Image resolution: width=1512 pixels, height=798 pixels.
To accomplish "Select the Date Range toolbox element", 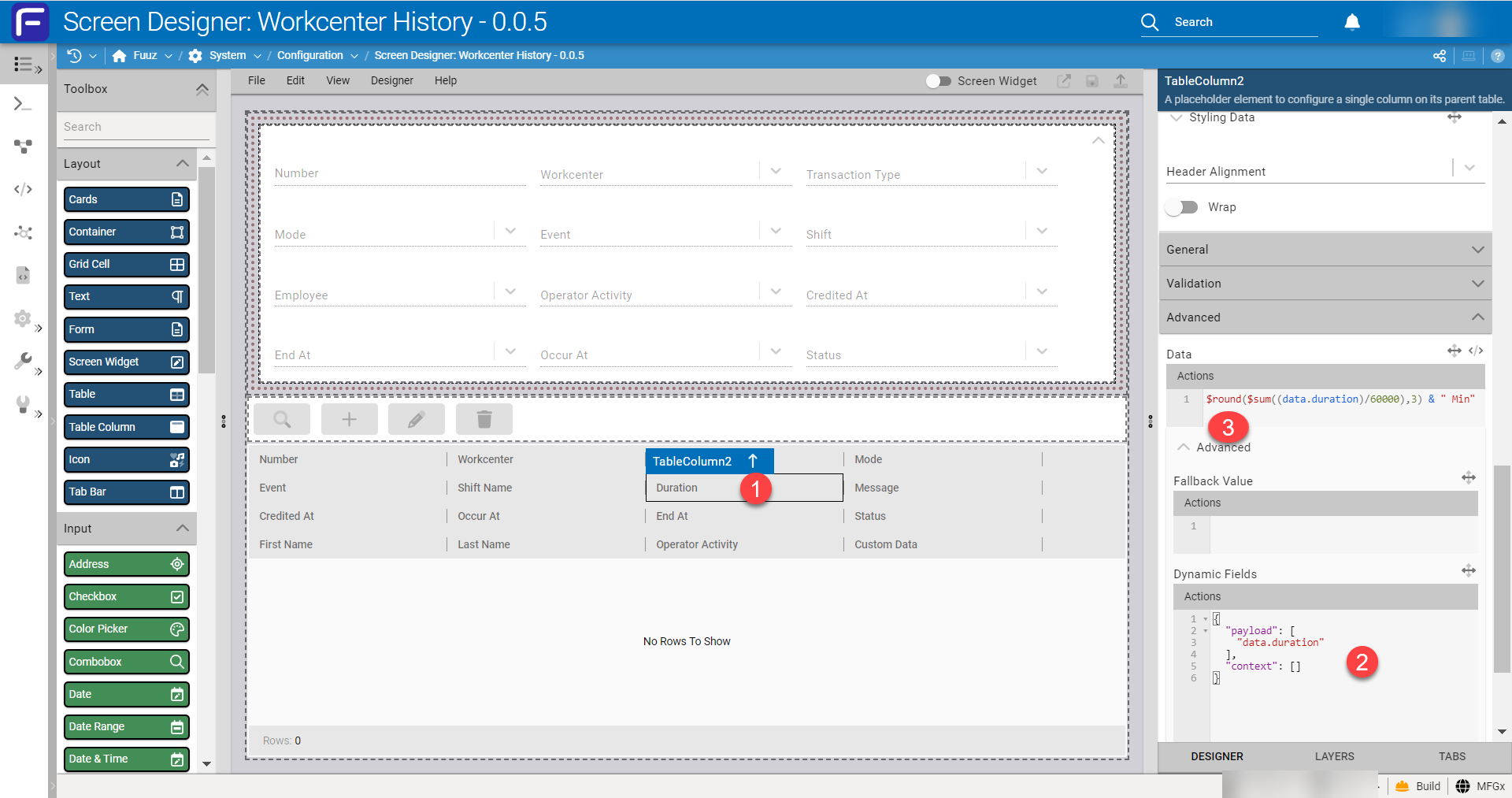I will tap(127, 726).
